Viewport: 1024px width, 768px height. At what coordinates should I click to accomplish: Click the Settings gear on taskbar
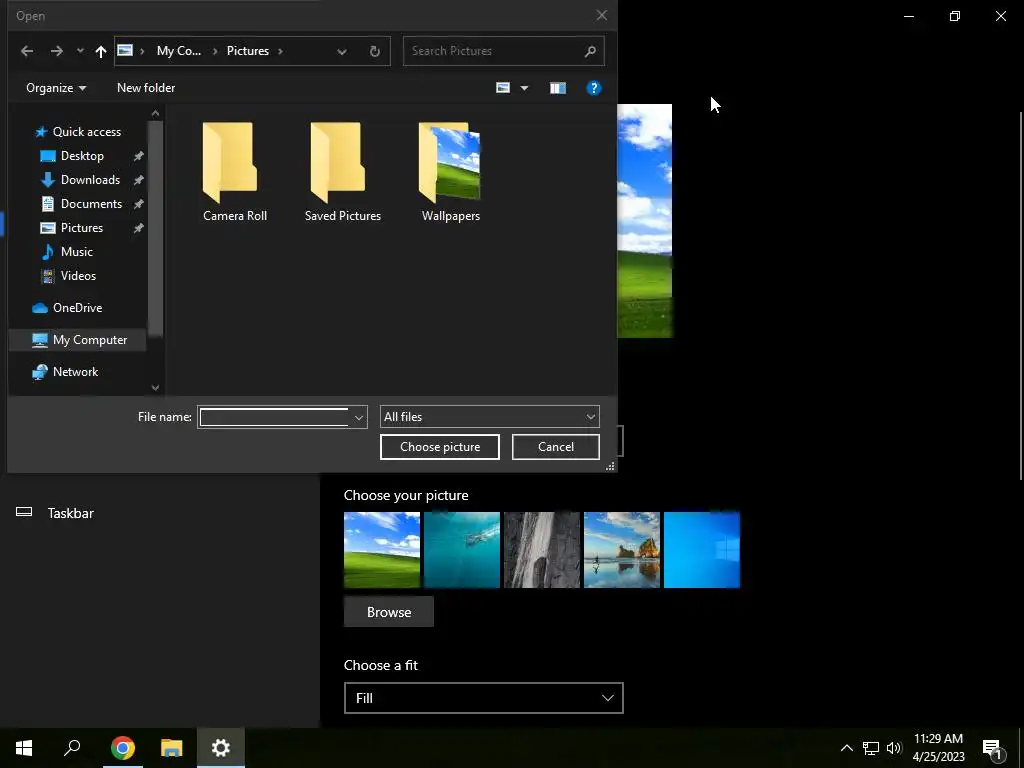[221, 748]
